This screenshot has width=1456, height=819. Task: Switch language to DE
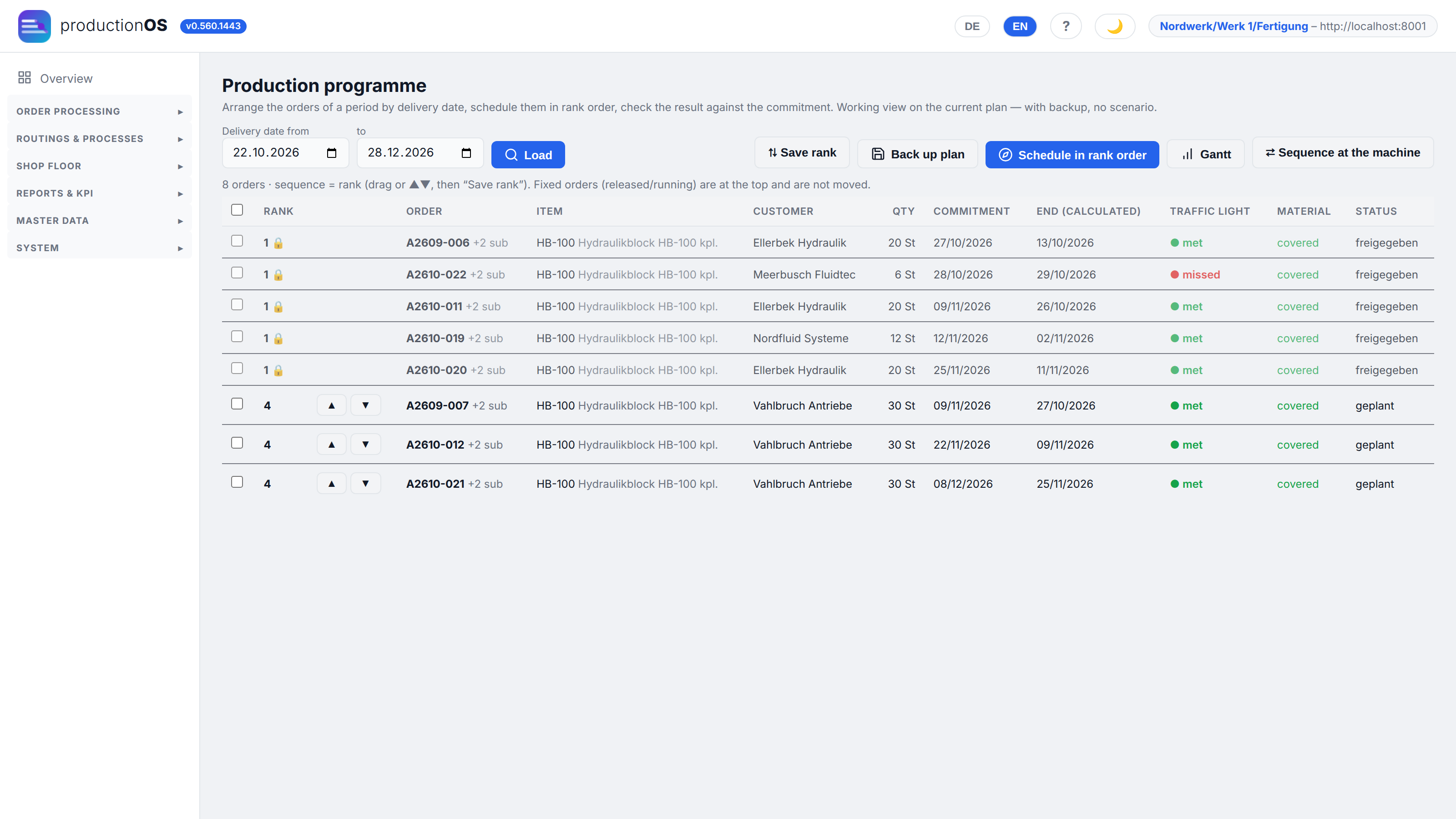click(x=971, y=26)
